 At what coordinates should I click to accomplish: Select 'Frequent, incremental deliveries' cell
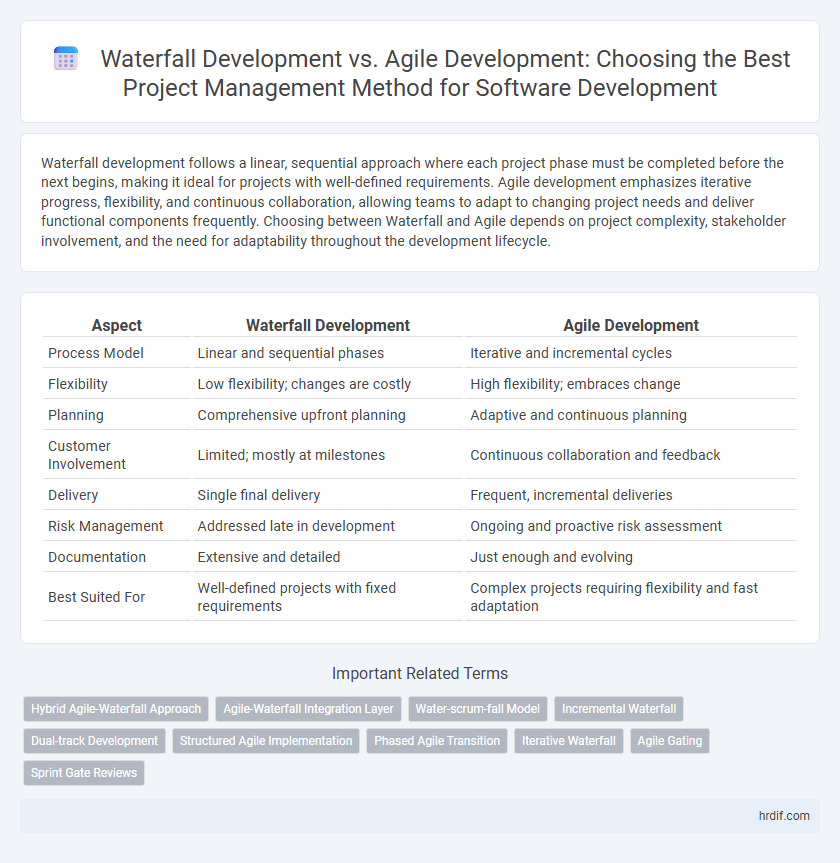[631, 495]
